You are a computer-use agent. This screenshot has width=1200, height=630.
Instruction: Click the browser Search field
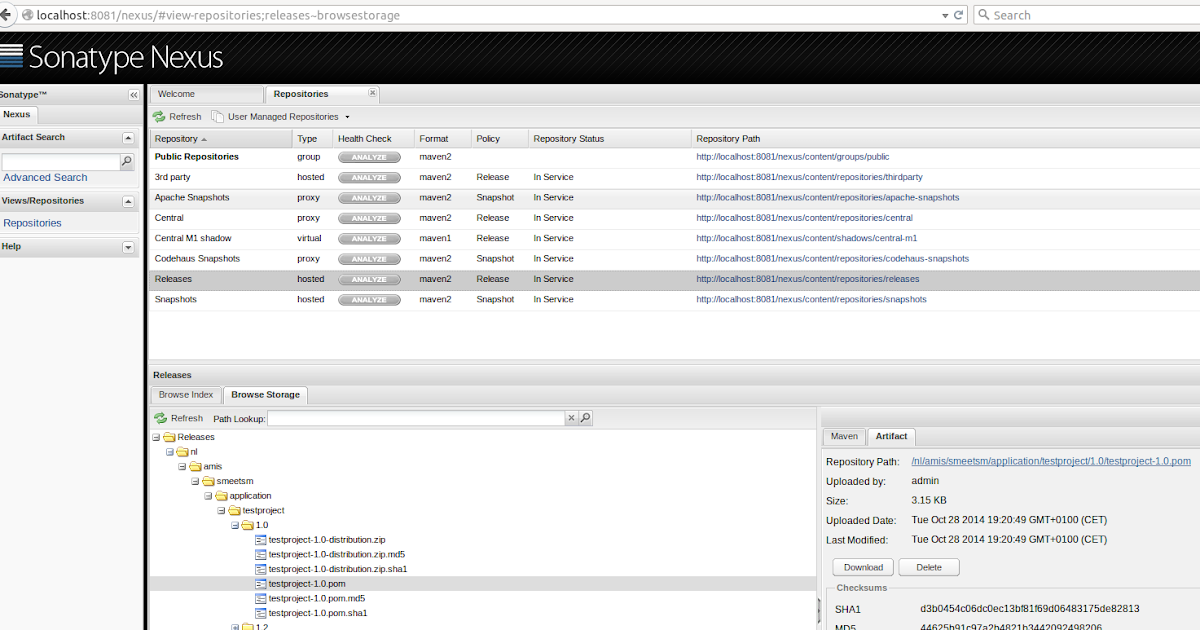click(1086, 15)
